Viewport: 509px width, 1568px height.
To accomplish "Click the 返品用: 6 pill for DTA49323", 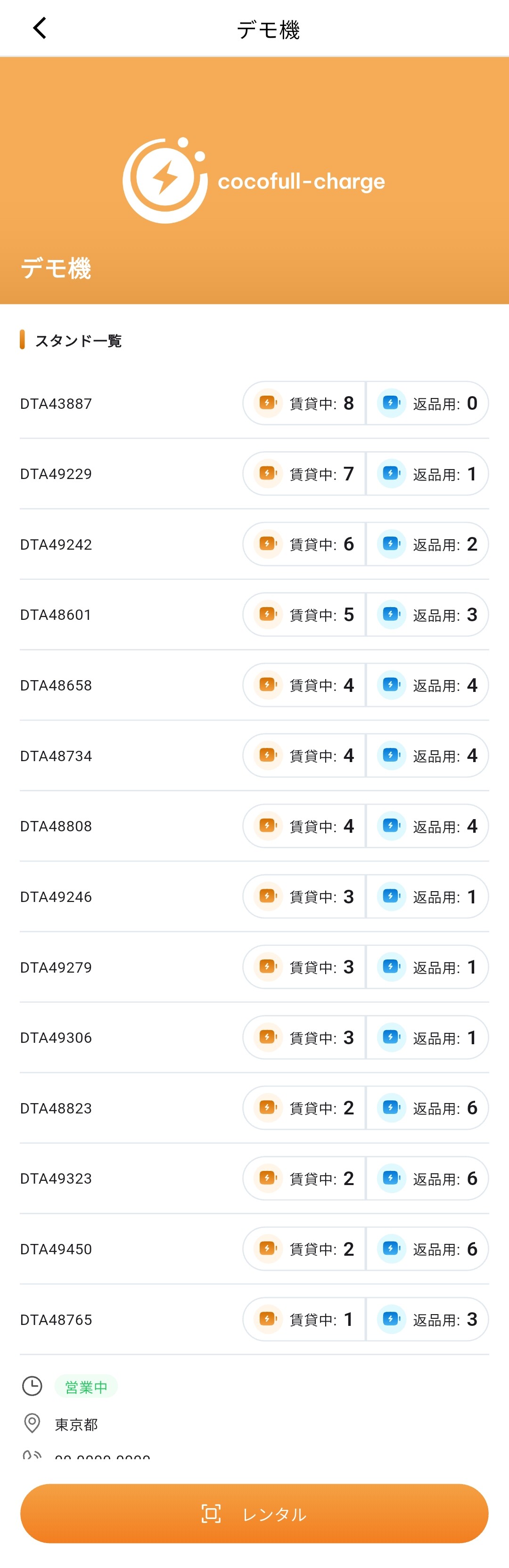I will tap(427, 1178).
